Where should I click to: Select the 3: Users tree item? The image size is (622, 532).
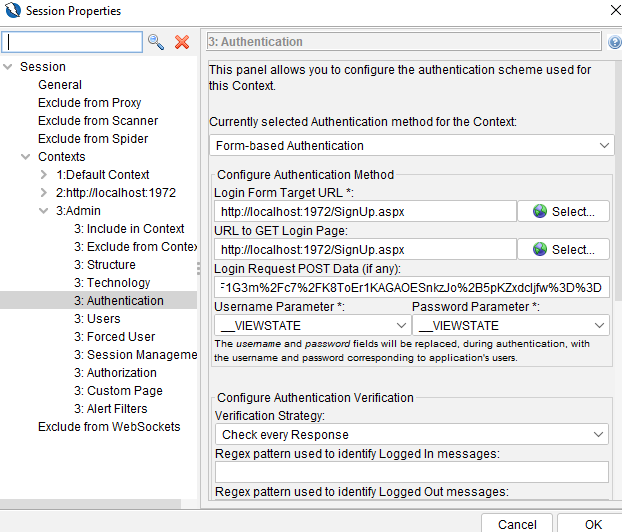click(97, 319)
